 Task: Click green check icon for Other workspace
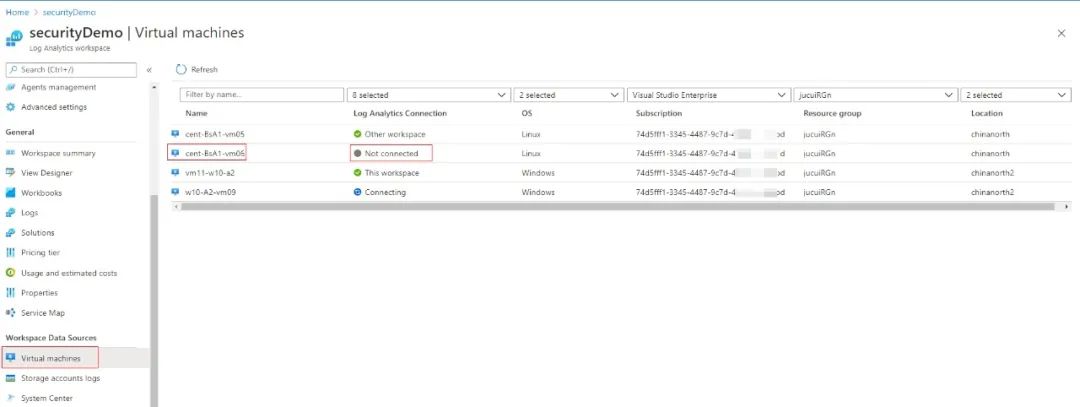click(x=357, y=134)
